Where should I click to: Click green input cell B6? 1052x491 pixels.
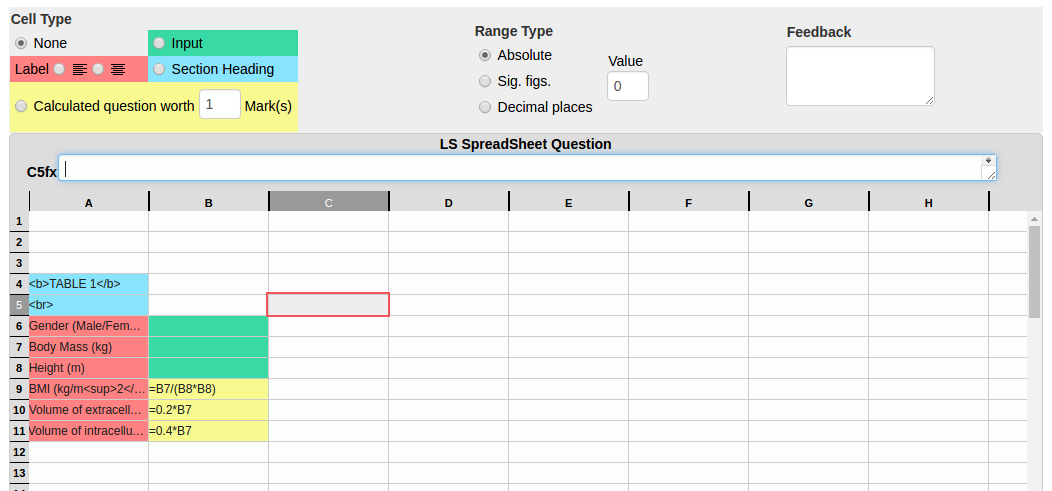point(209,326)
